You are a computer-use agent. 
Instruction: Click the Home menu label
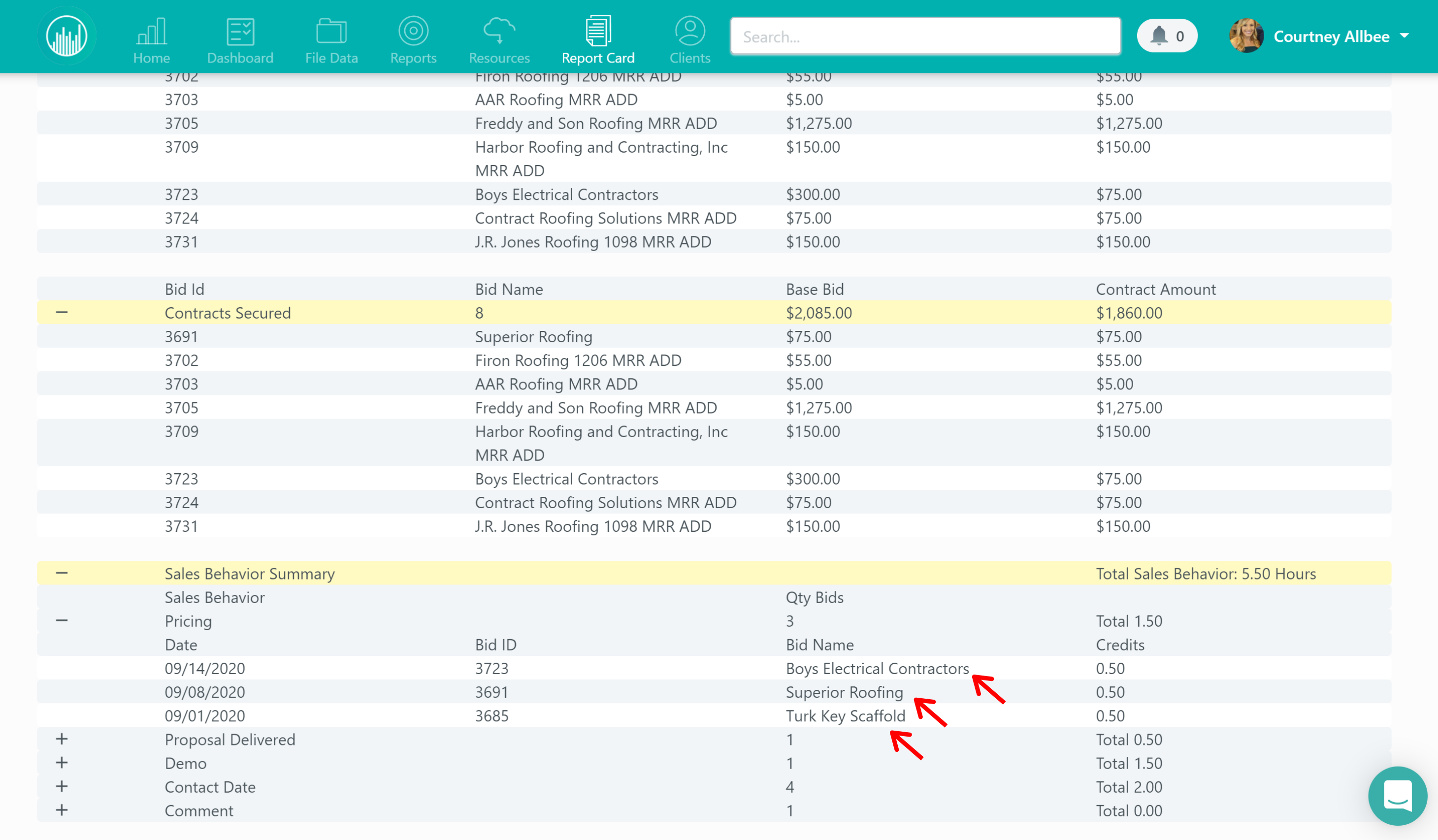151,58
